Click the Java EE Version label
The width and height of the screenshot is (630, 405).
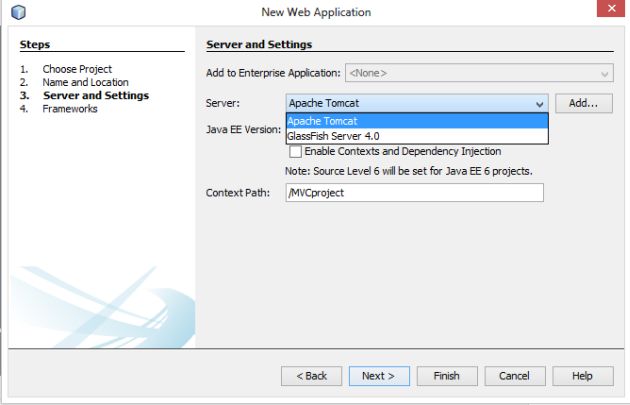pyautogui.click(x=243, y=130)
